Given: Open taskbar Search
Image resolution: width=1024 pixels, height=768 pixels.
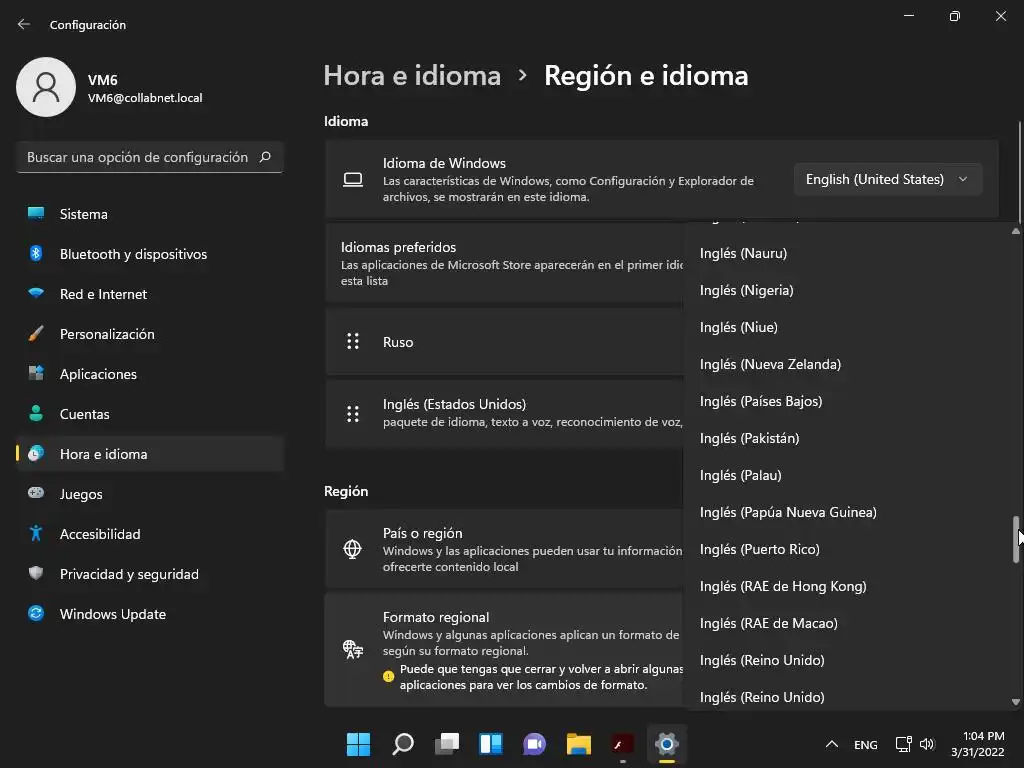Looking at the screenshot, I should point(402,744).
